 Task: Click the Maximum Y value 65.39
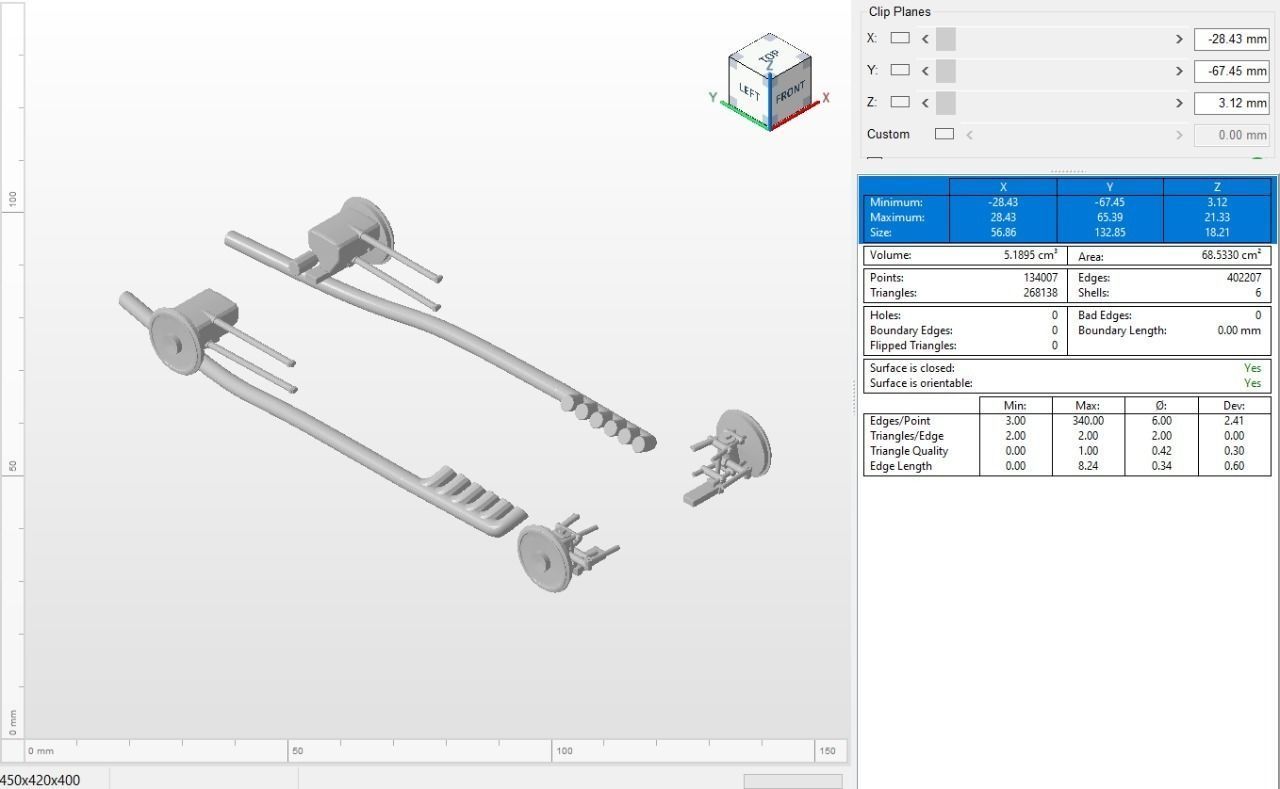[1110, 217]
